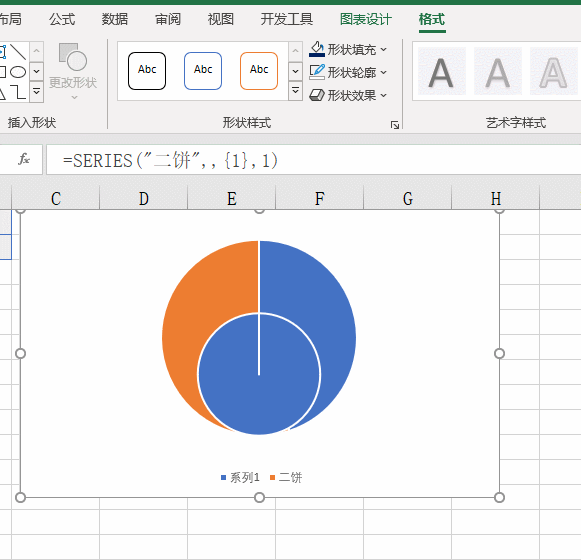Go to the 图表设计 tab
This screenshot has width=581, height=560.
pos(366,19)
